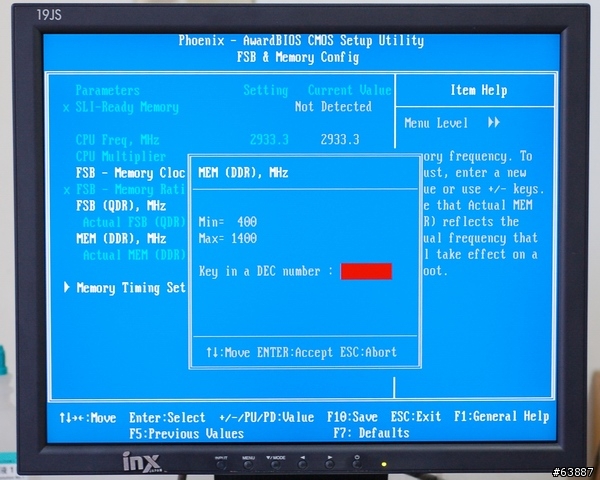
Task: Click the monitor's right arrow button
Action: (x=330, y=465)
